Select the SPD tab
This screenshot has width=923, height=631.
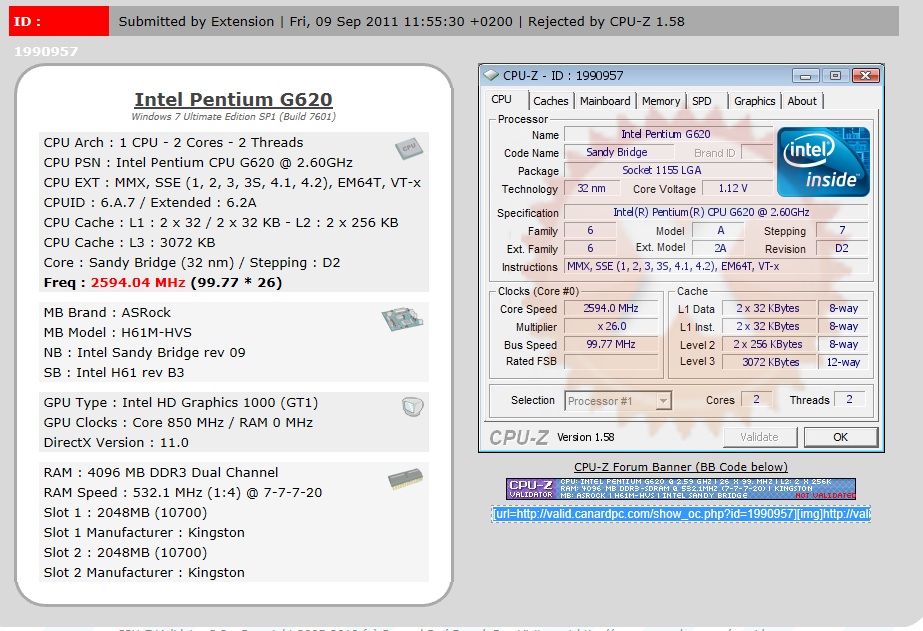pos(702,101)
